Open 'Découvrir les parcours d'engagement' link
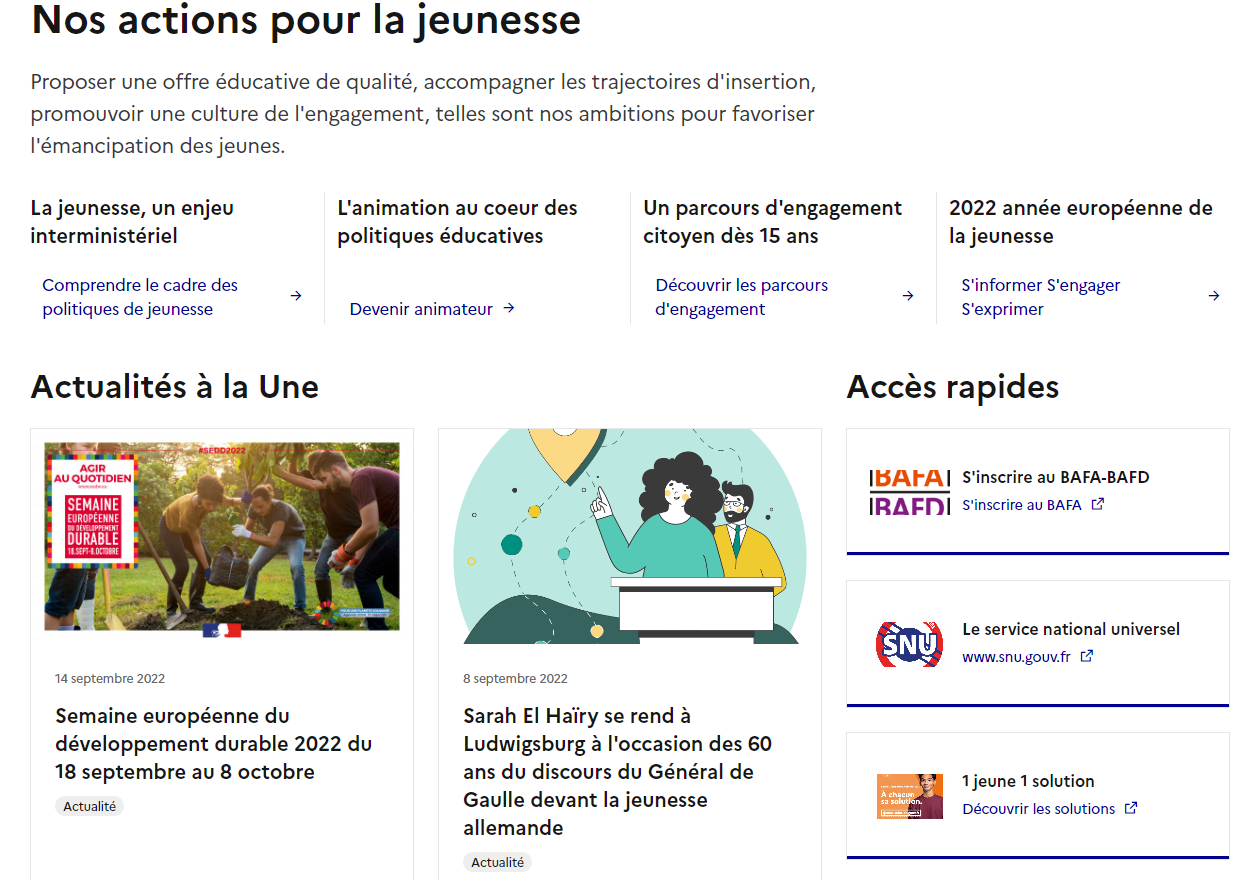 point(742,297)
